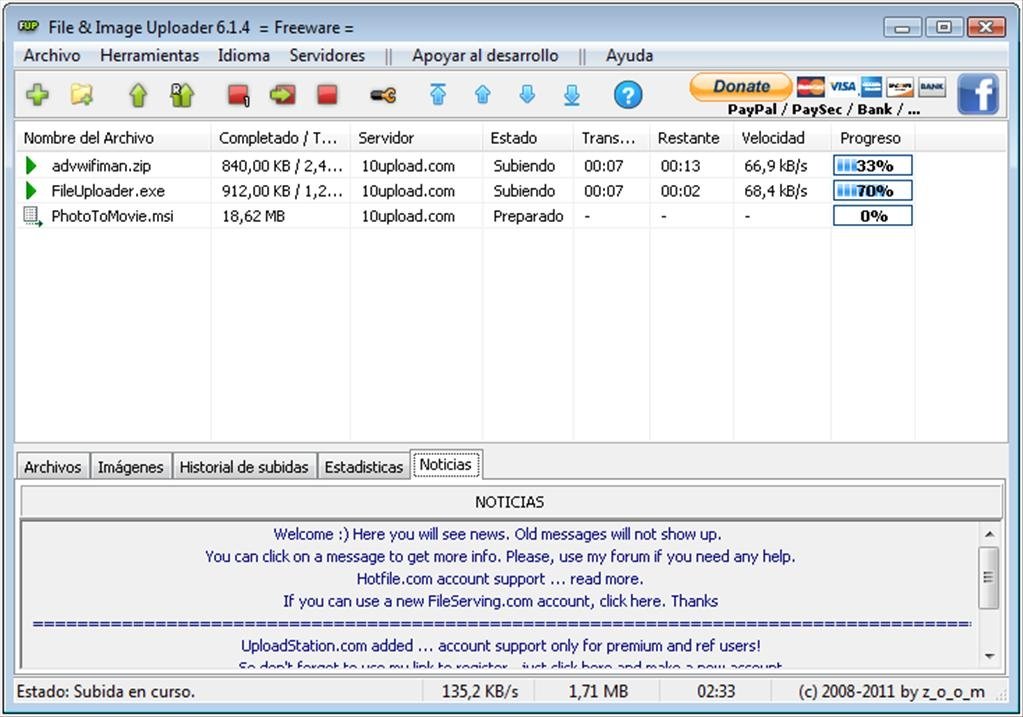Image resolution: width=1023 pixels, height=717 pixels.
Task: Click the 'use my forum' help message
Action: [x=500, y=557]
